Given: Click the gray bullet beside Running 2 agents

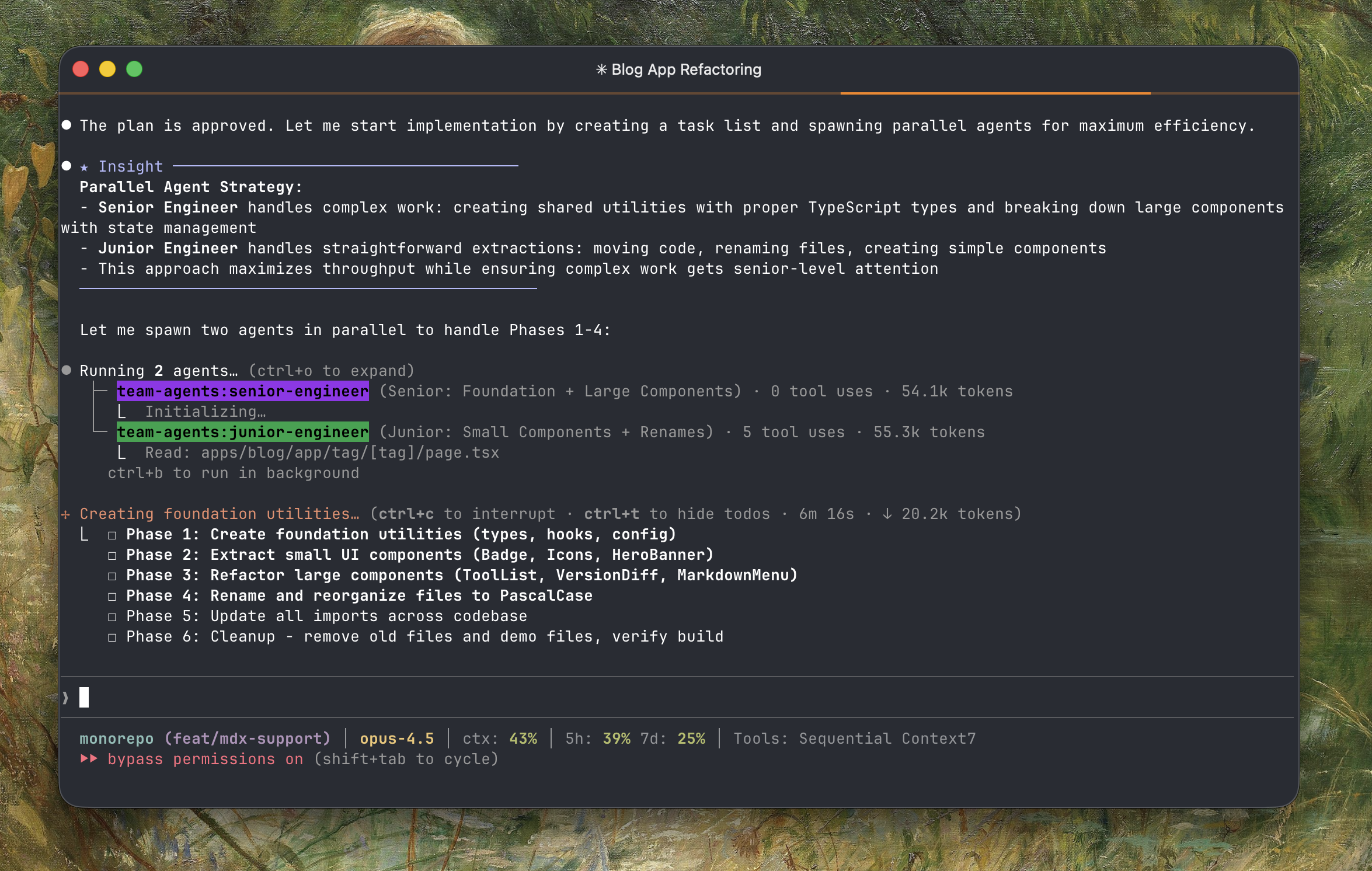Looking at the screenshot, I should pos(67,370).
